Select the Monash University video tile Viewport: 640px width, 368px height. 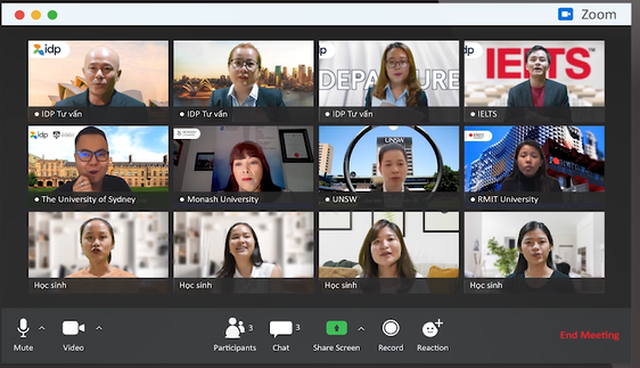tap(244, 166)
